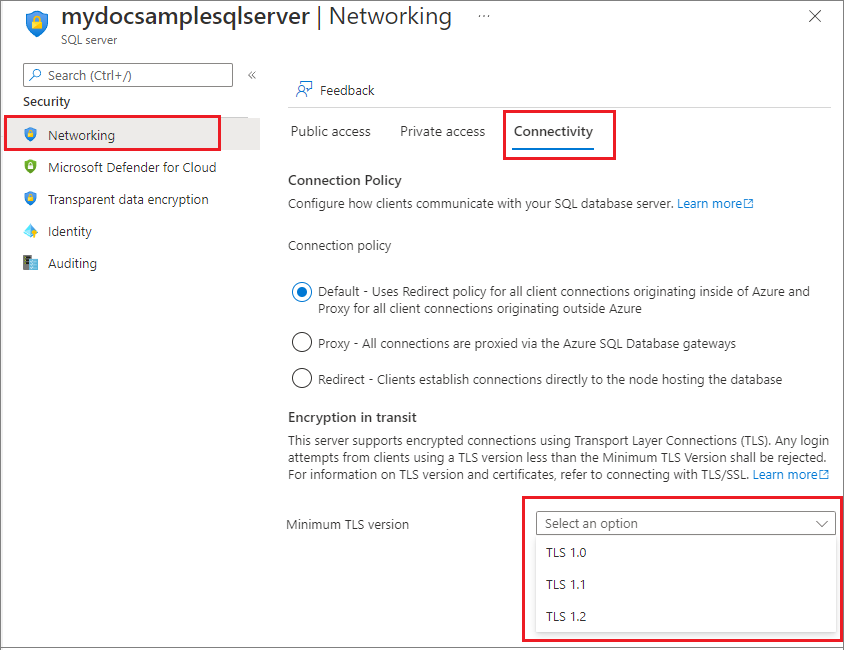Click the SQL server shield icon in header
This screenshot has height=650, width=845.
[37, 23]
